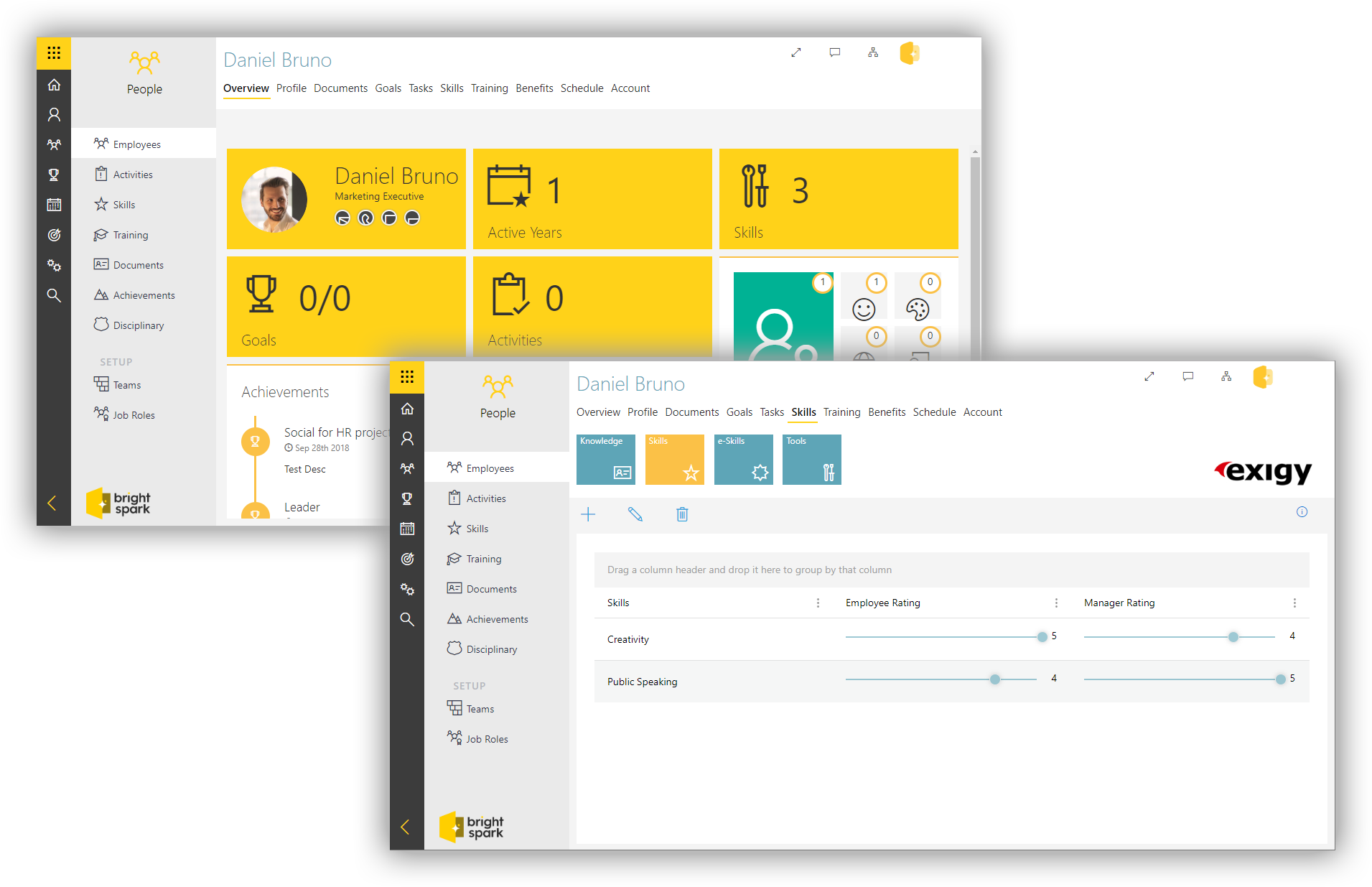This screenshot has height=887, width=1372.
Task: Open Employee Rating column options menu
Action: 1056,603
